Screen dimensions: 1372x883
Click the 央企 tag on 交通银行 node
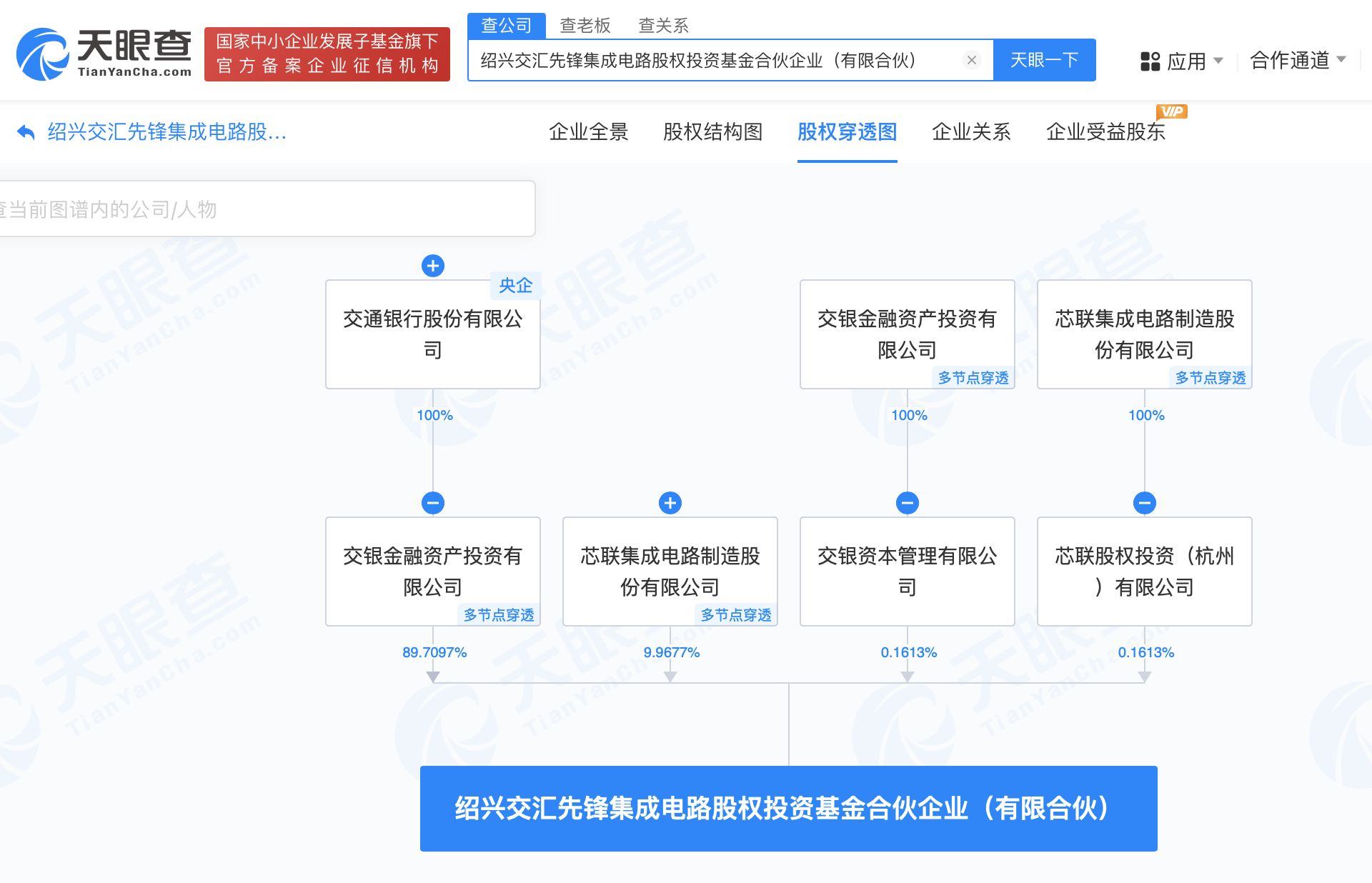(516, 285)
